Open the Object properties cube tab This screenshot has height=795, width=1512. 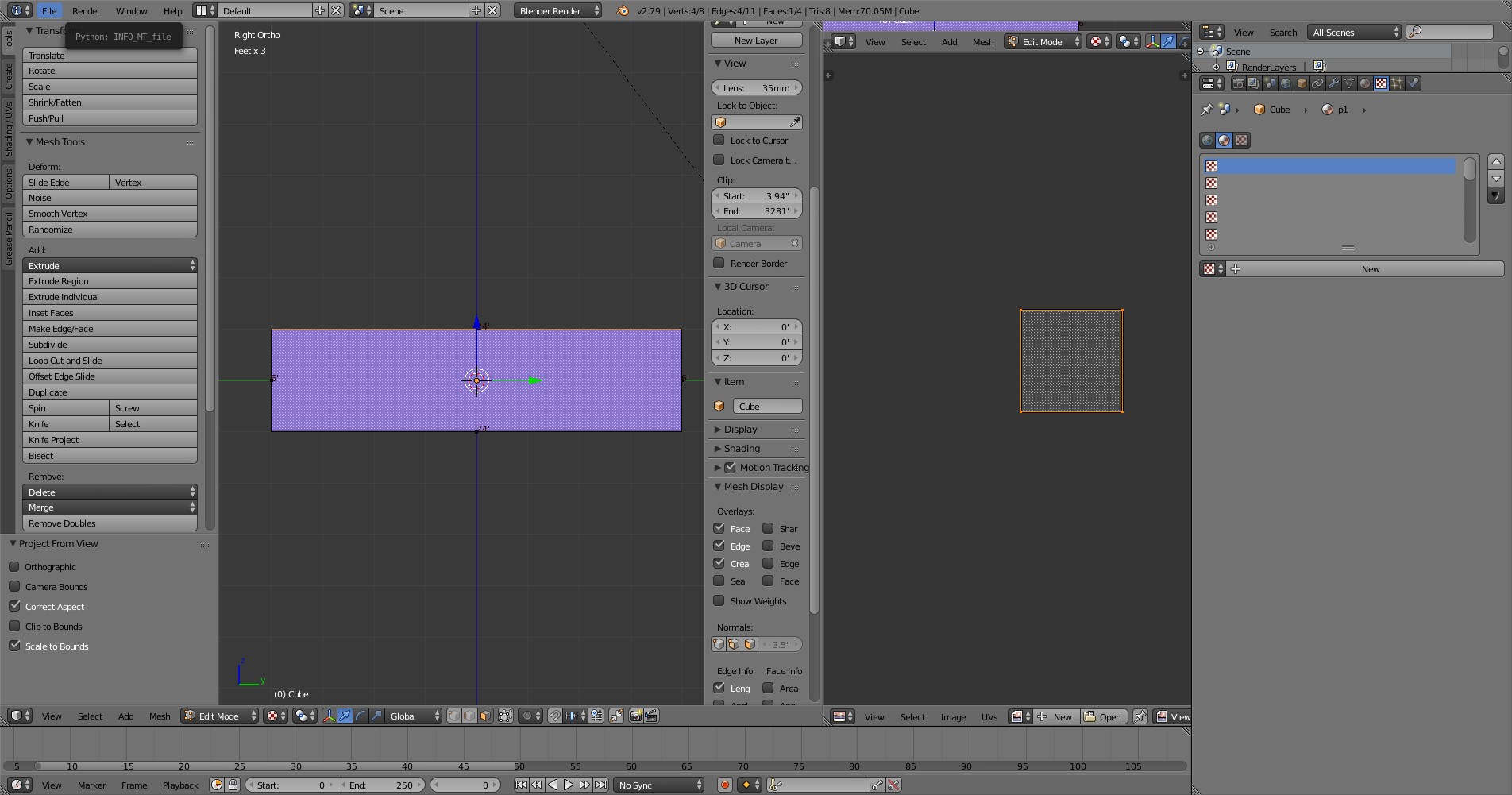(x=1302, y=83)
